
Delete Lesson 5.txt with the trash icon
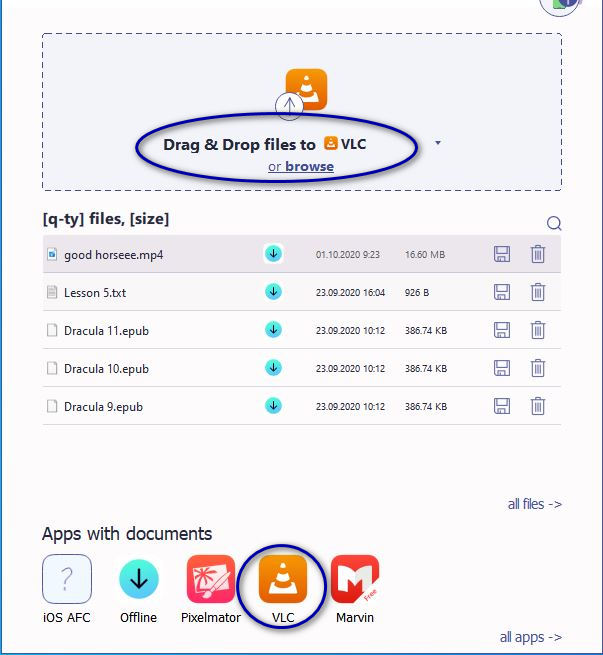(538, 292)
